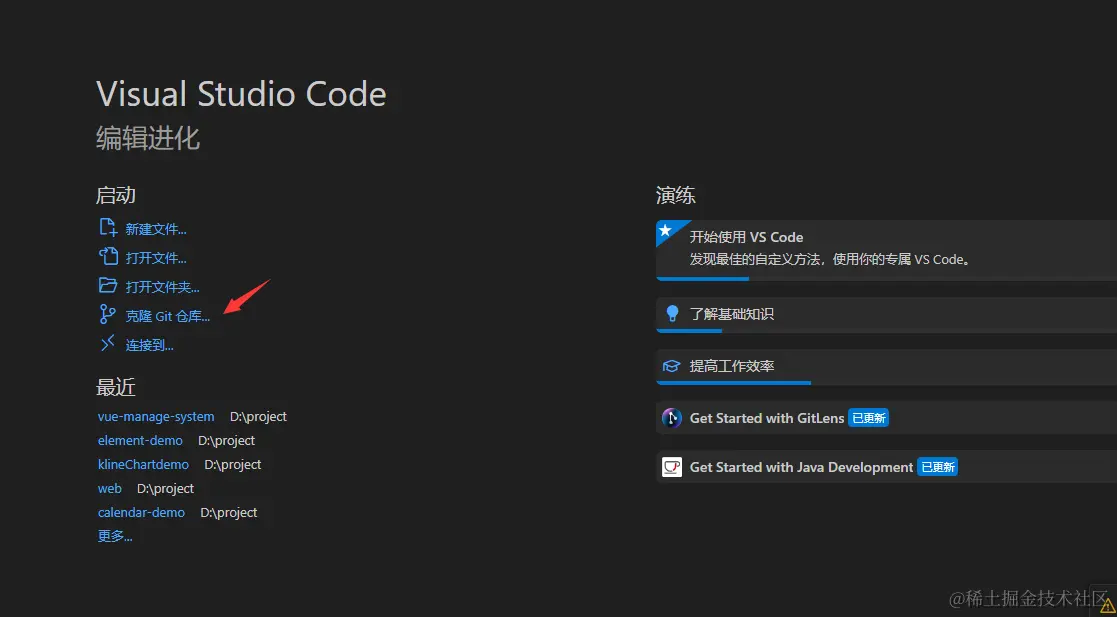The height and width of the screenshot is (617, 1117).
Task: Click the lightbulb icon for learning the basics
Action: coord(672,313)
